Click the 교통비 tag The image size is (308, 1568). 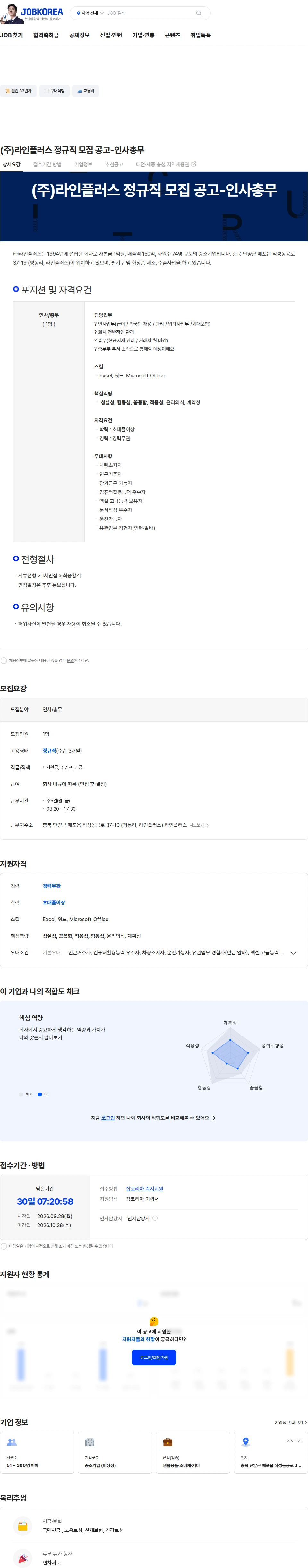pyautogui.click(x=85, y=91)
